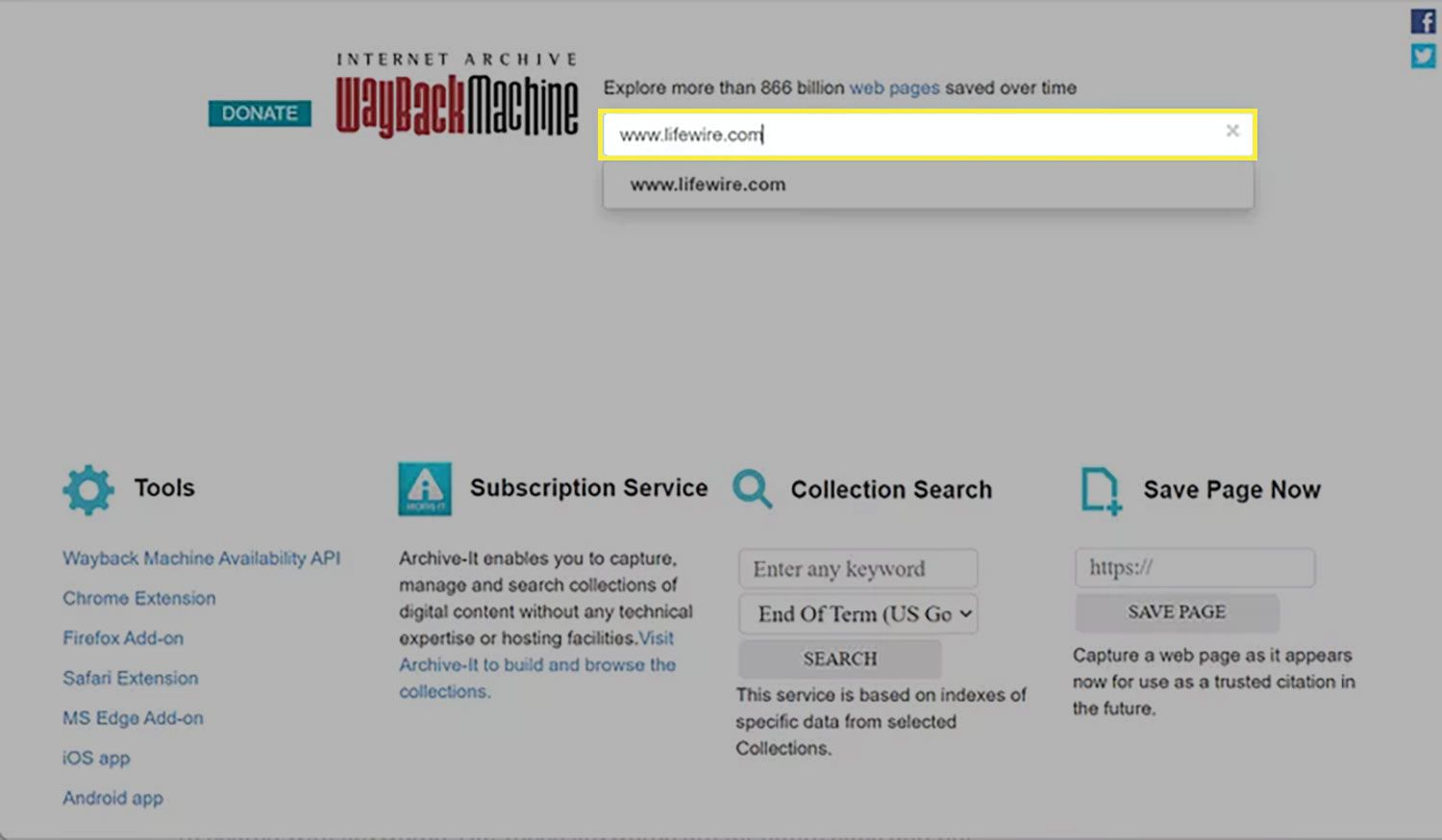Viewport: 1442px width, 840px height.
Task: Open the Chrome Extension link
Action: [139, 598]
